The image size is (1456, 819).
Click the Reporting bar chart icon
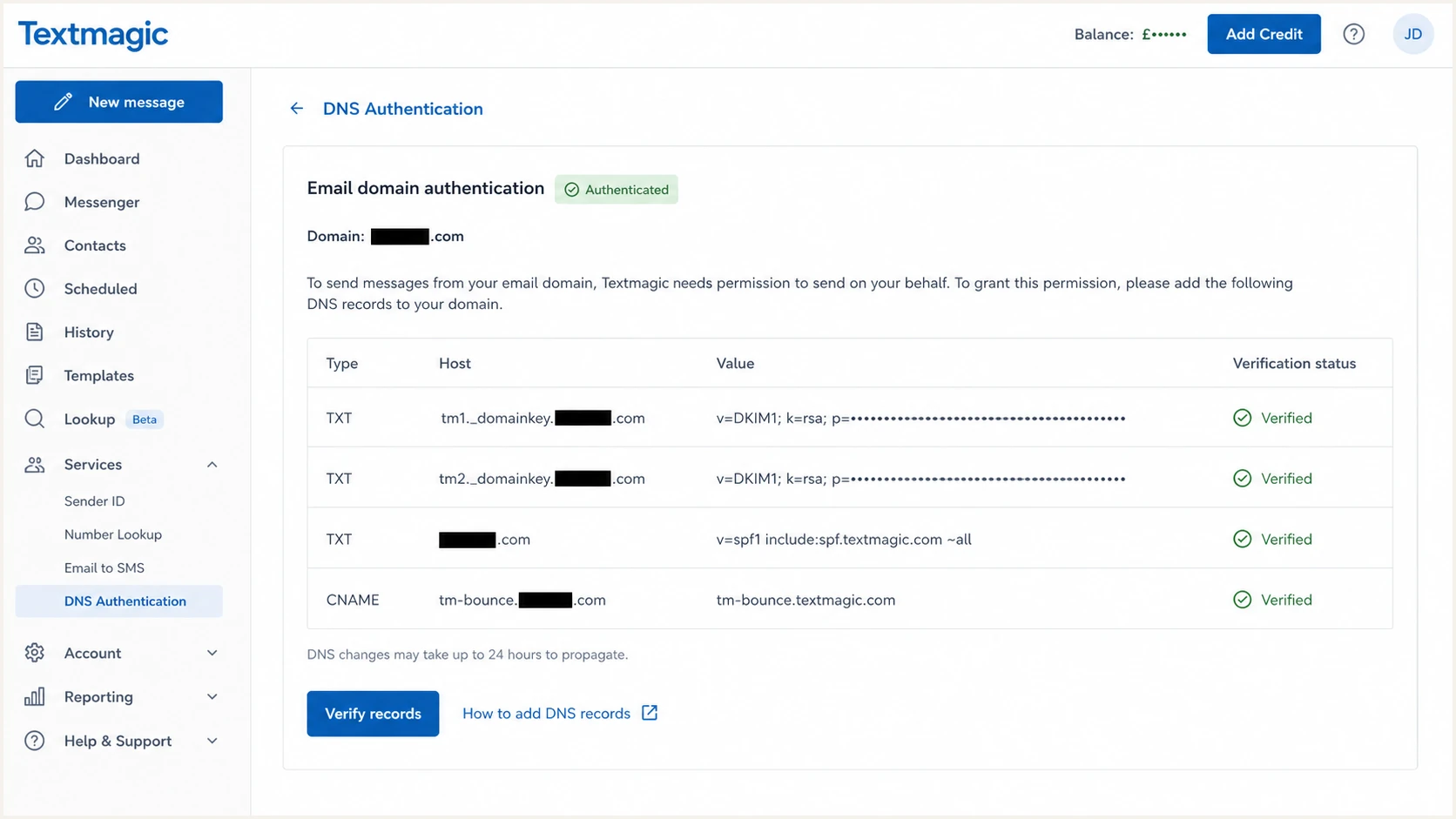coord(35,696)
